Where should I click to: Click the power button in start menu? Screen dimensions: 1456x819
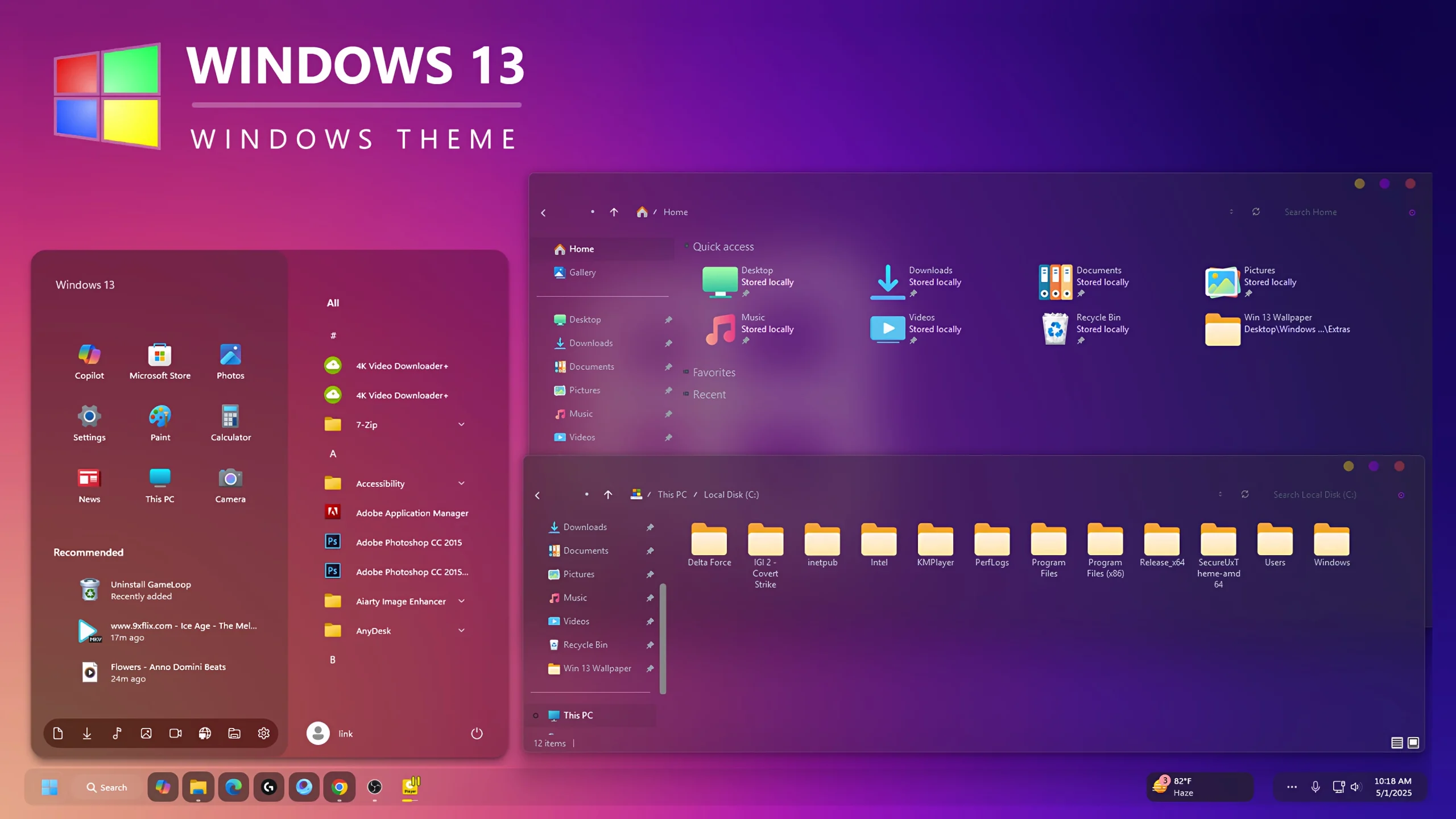(x=477, y=734)
